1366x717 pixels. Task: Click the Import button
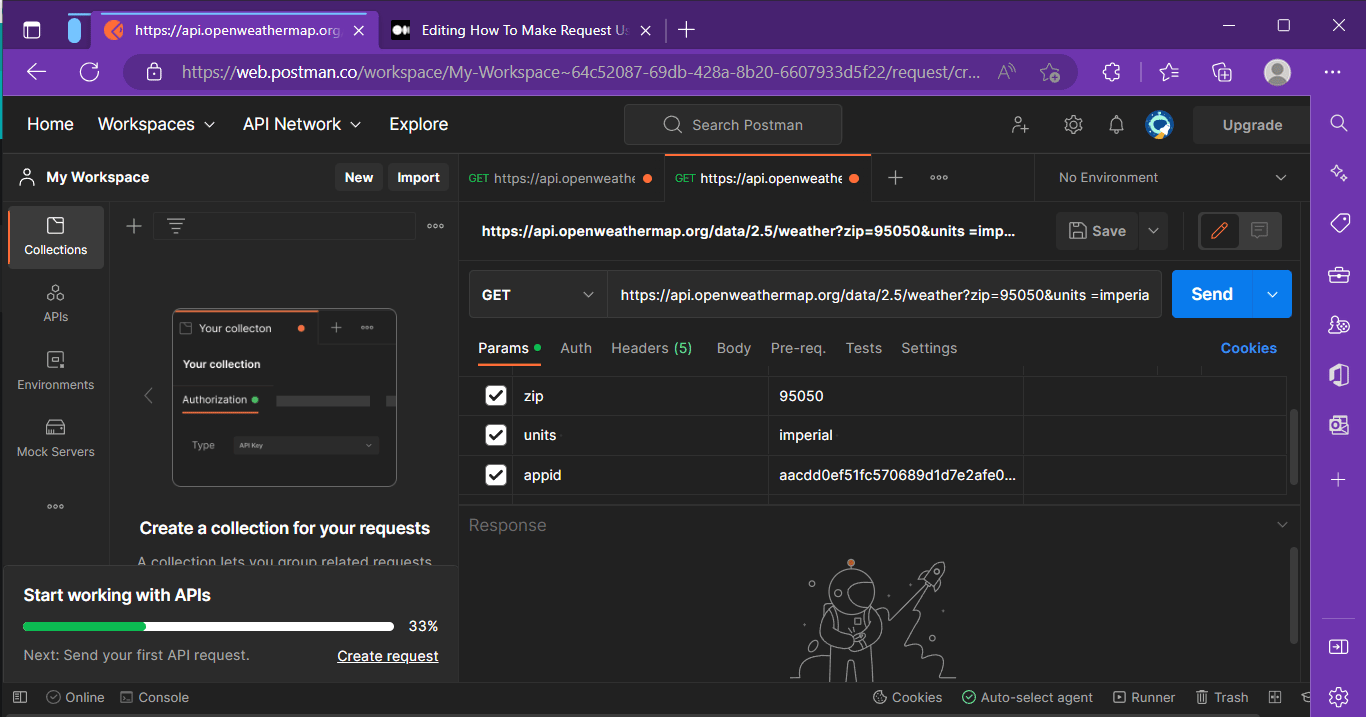[418, 177]
